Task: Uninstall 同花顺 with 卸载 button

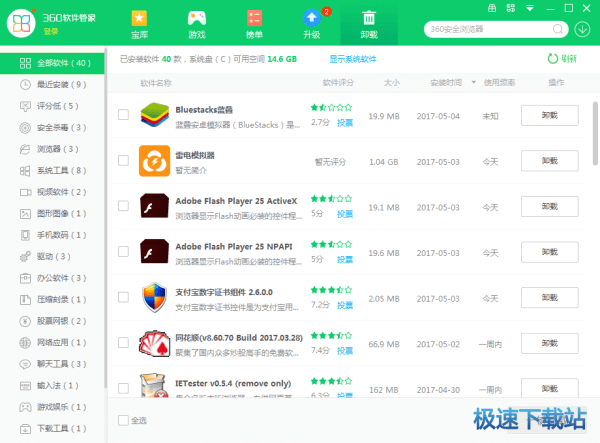Action: coord(549,343)
